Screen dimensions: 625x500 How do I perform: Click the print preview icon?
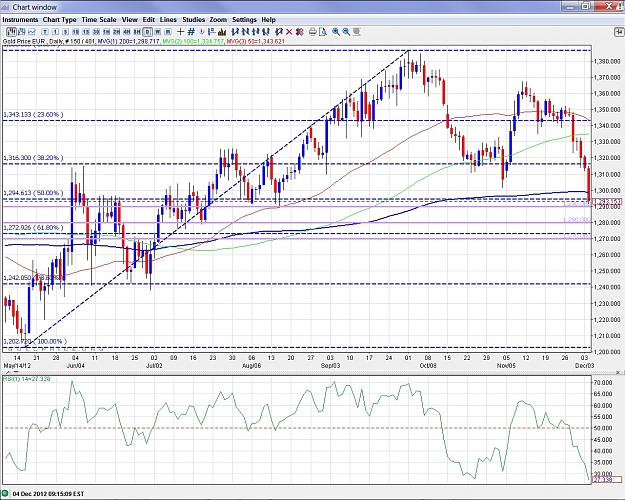pos(323,32)
